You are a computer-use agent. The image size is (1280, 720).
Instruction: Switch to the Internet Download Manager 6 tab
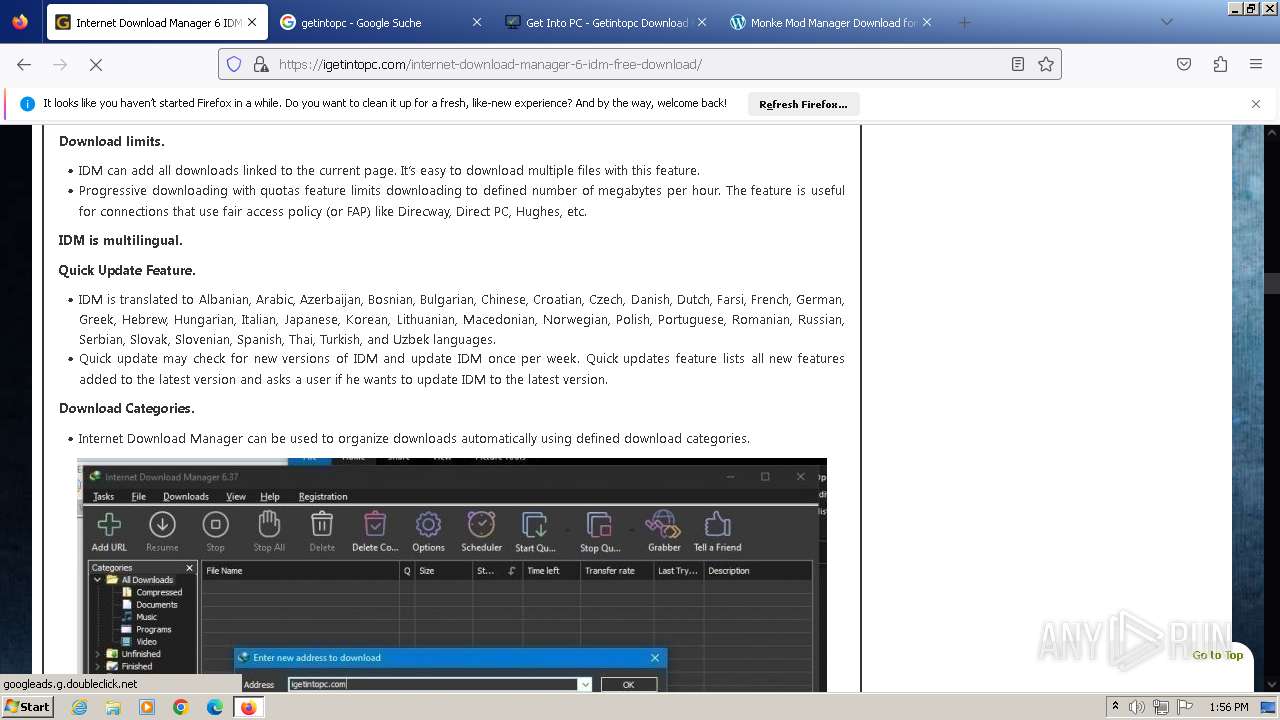156,22
